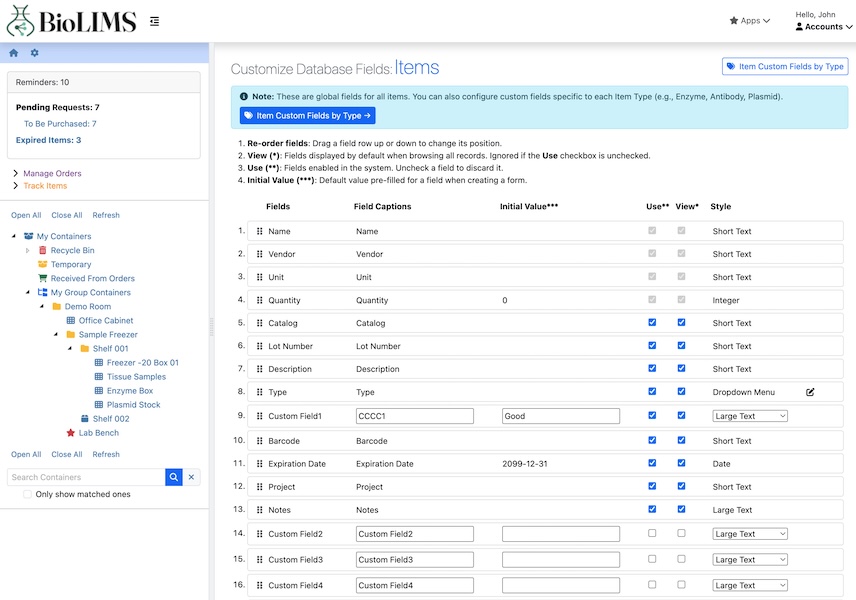Enable Use for Custom Field4

point(652,585)
